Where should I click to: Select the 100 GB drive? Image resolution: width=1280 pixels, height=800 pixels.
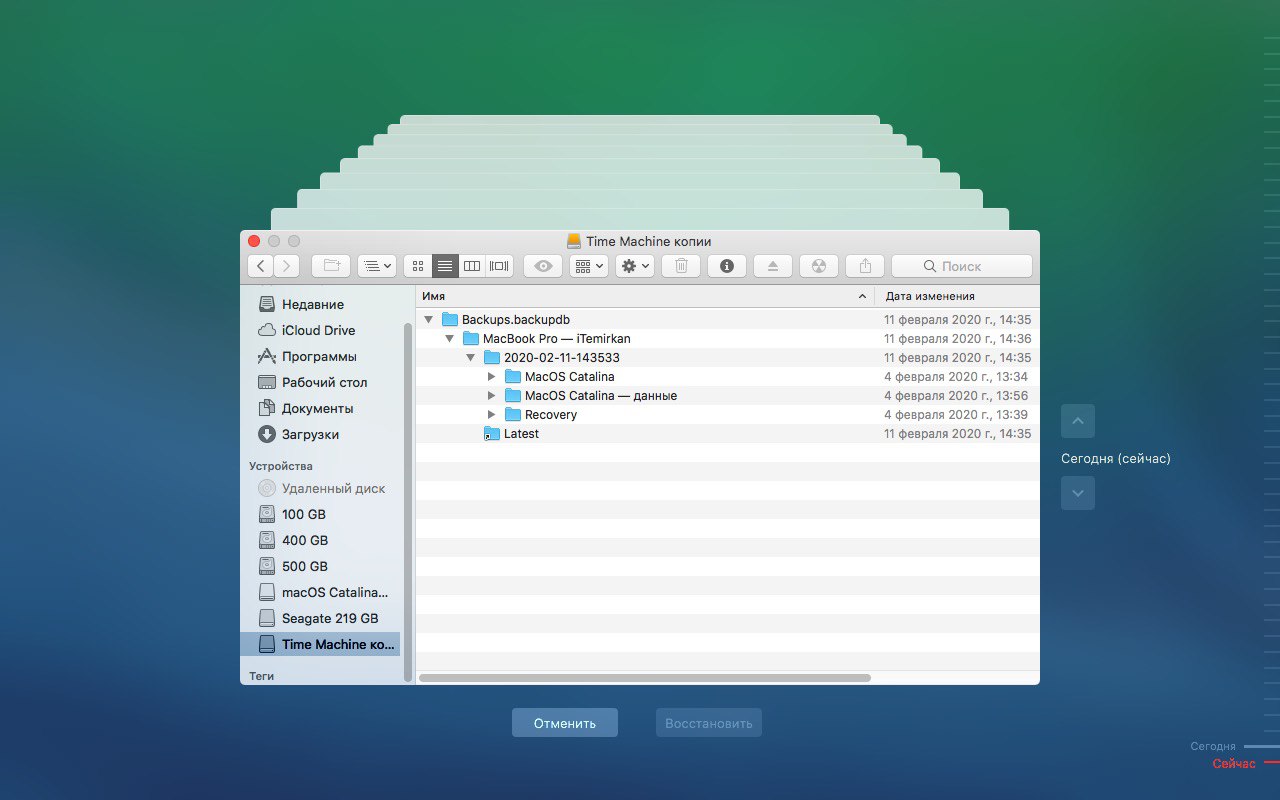(321, 514)
